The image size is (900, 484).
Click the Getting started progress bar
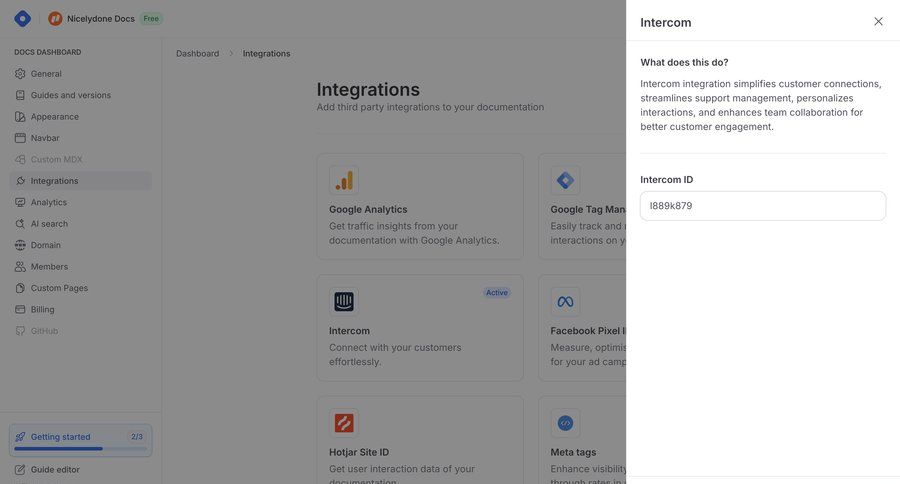coord(80,449)
